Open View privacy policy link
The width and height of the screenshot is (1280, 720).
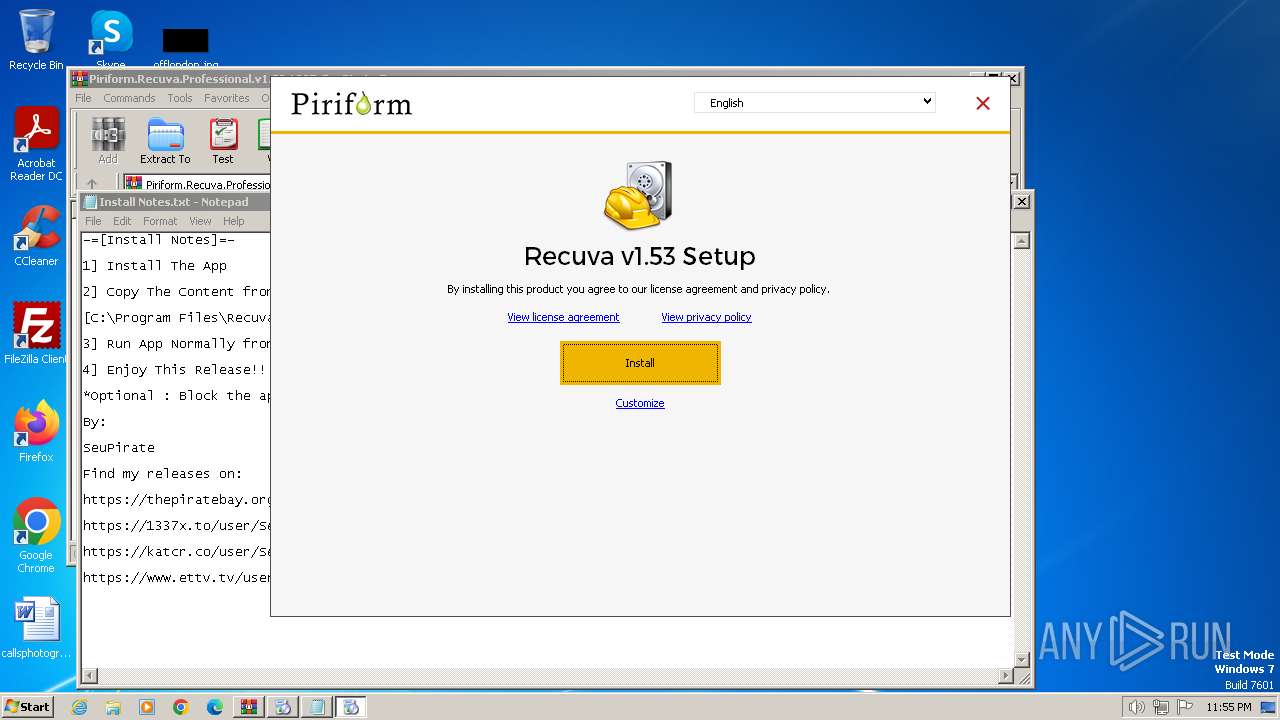pyautogui.click(x=706, y=317)
